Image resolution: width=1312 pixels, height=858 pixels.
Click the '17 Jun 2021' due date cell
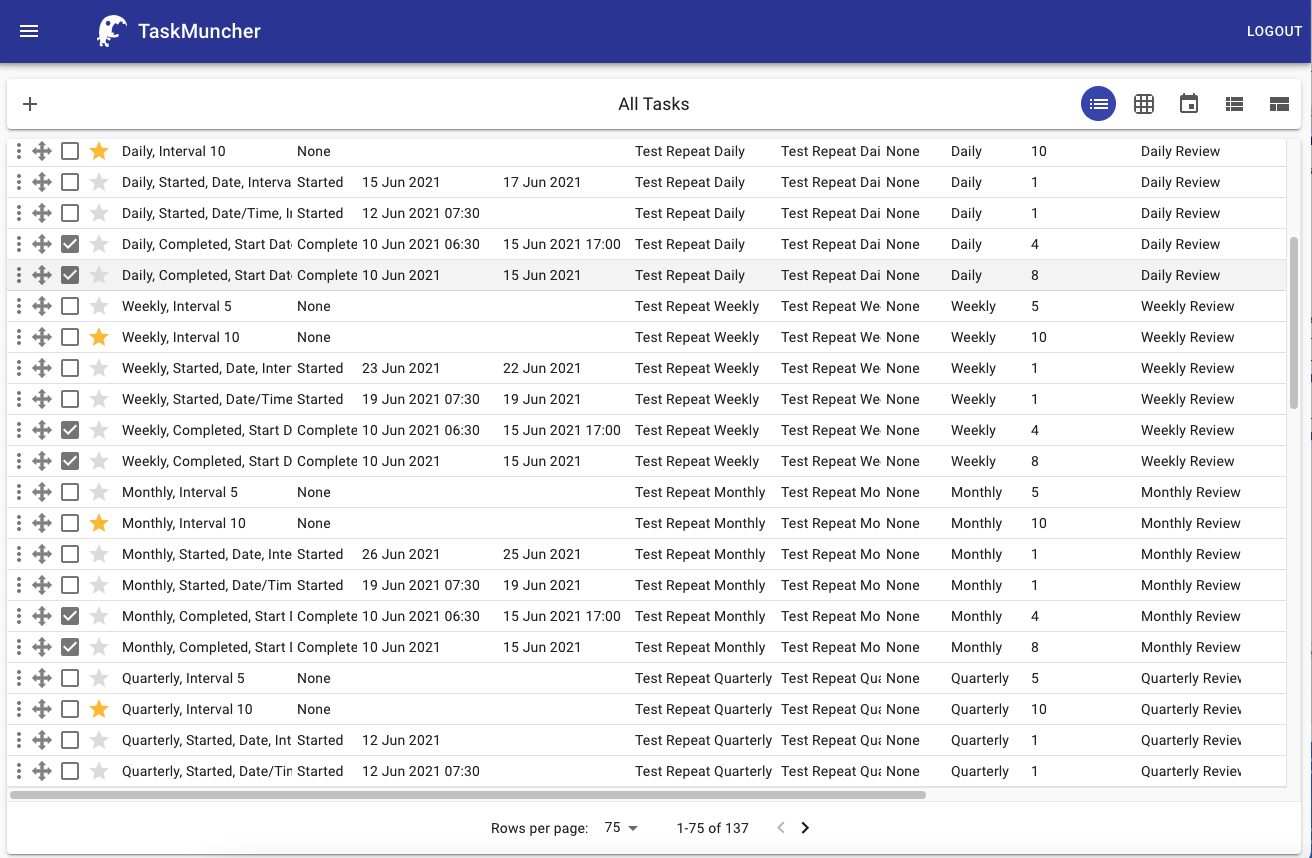pos(542,183)
